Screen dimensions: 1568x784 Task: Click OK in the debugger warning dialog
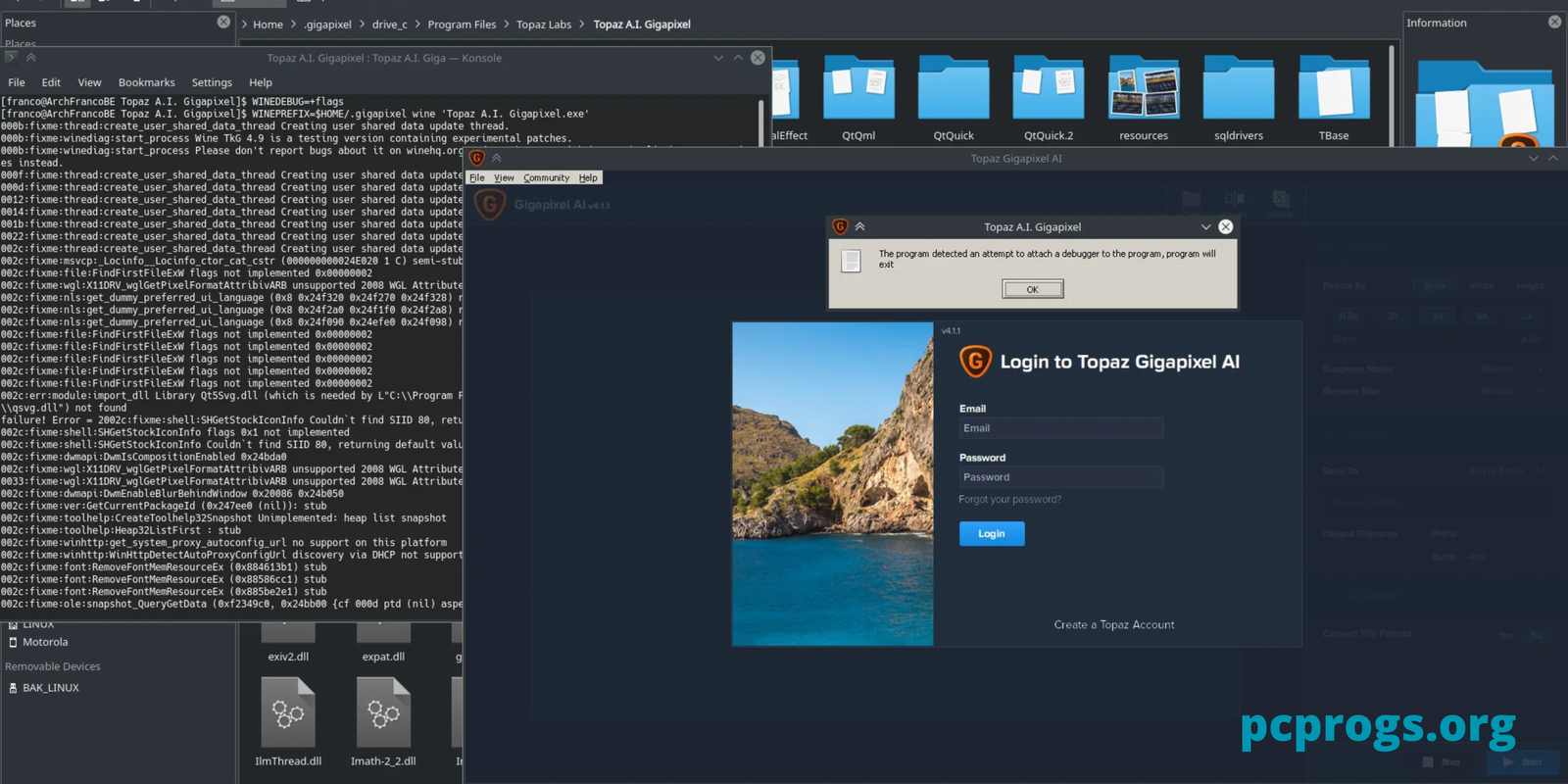point(1032,289)
